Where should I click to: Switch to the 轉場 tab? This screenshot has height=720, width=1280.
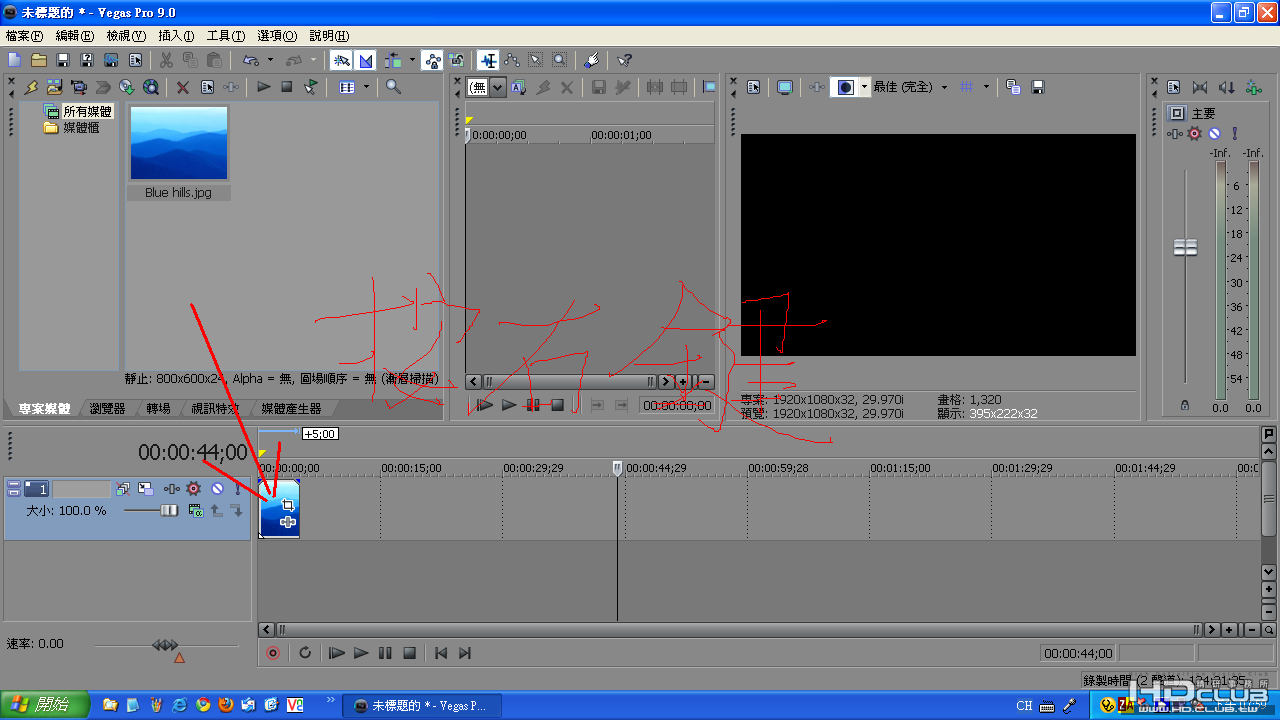click(x=158, y=408)
